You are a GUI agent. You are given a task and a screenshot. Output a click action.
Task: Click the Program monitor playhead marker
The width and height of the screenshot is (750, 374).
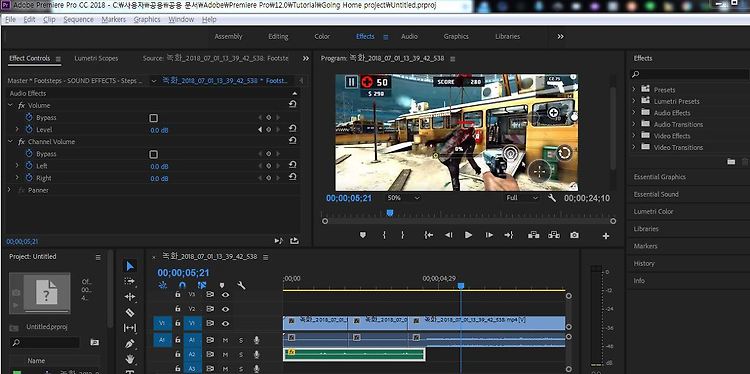point(390,213)
